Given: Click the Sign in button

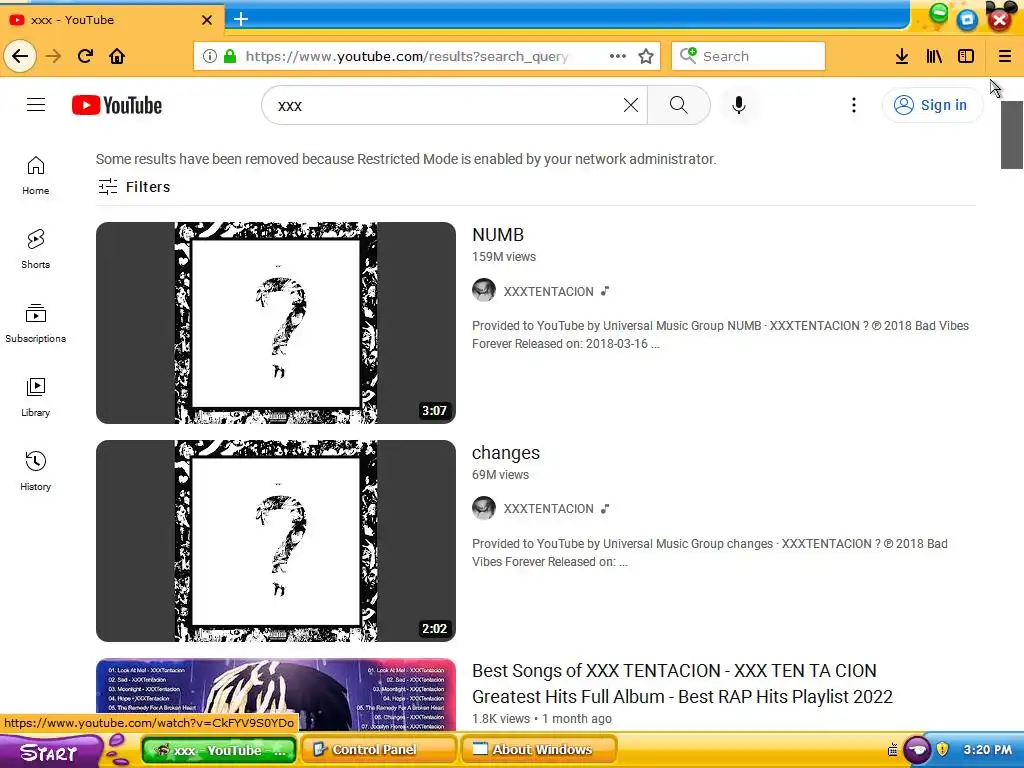Looking at the screenshot, I should [932, 105].
